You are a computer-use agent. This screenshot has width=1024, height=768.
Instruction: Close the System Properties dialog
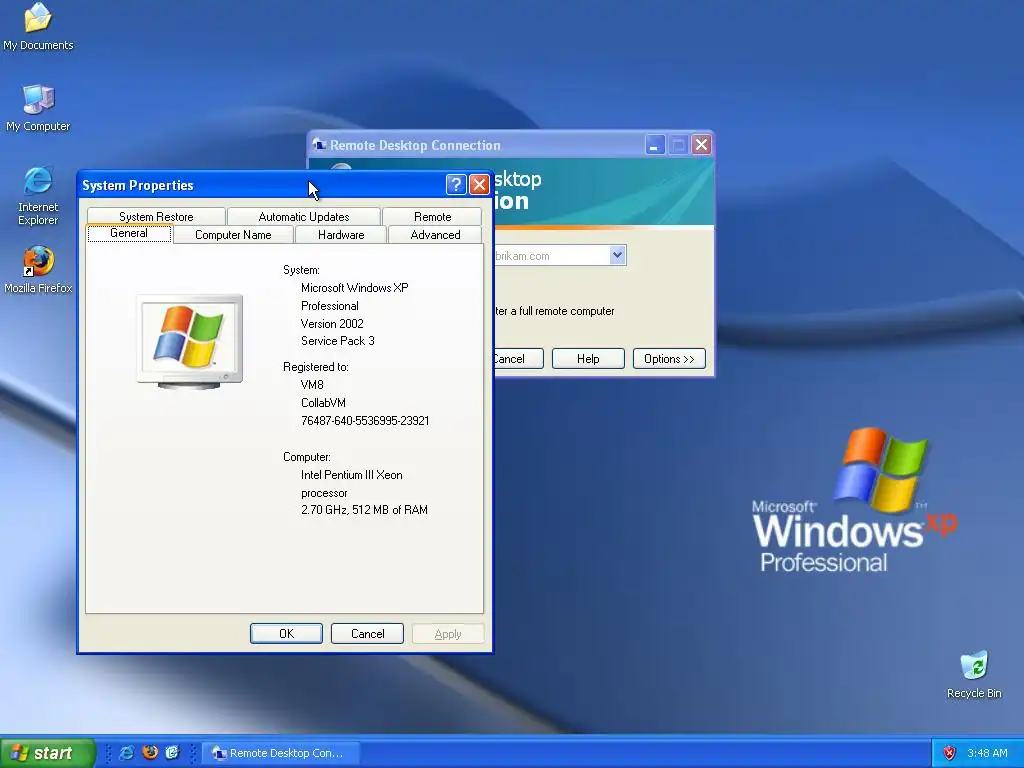(479, 185)
